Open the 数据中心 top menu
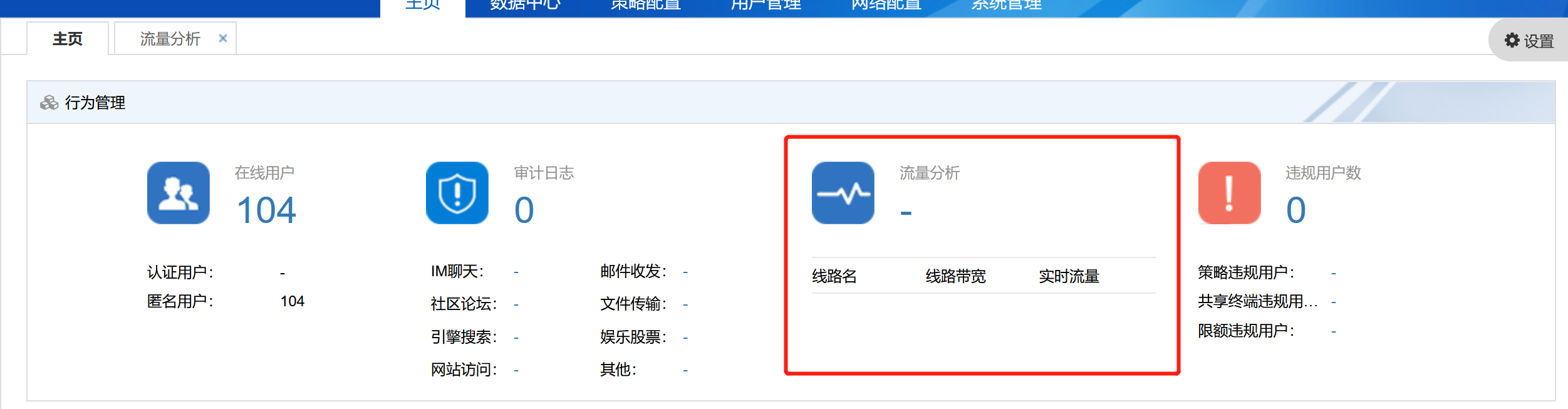The image size is (1568, 409). (x=526, y=5)
